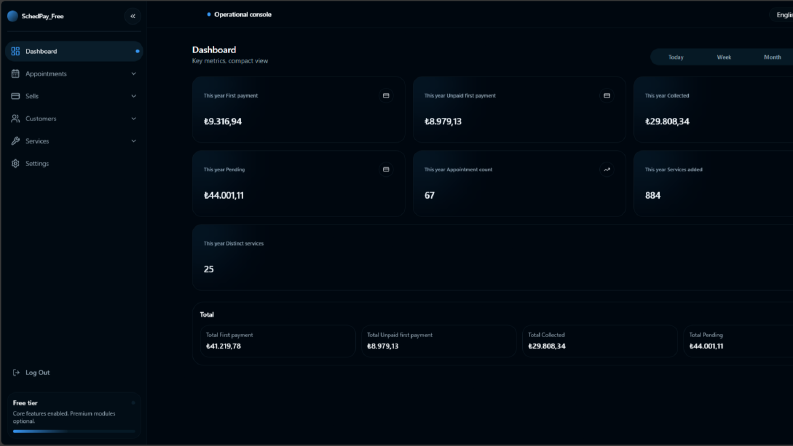Click value ₺8.979,13 on Unpaid card
This screenshot has width=793, height=446.
[443, 121]
